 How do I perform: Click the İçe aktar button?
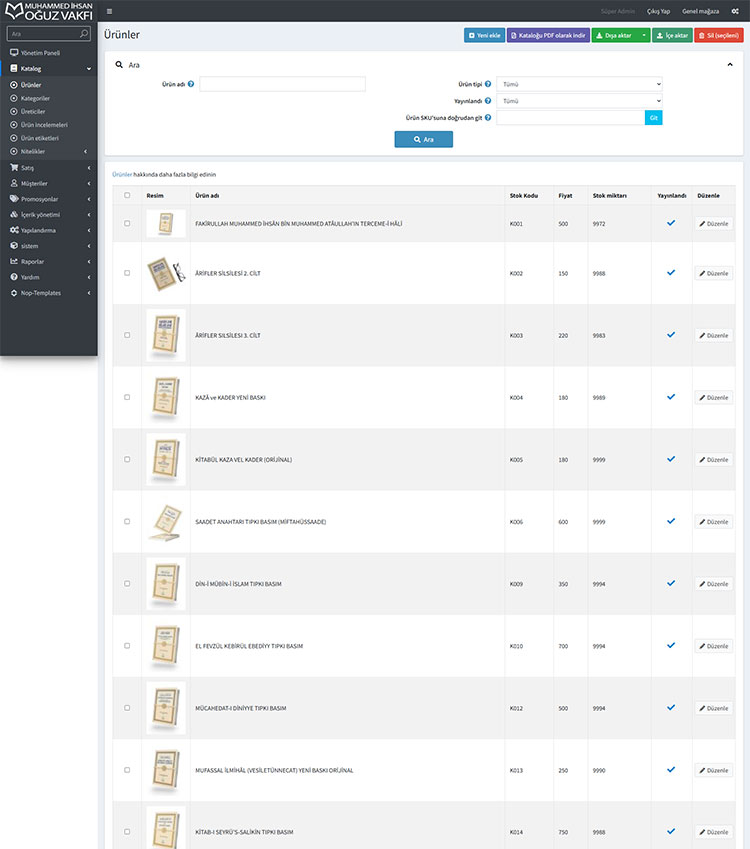click(x=672, y=35)
